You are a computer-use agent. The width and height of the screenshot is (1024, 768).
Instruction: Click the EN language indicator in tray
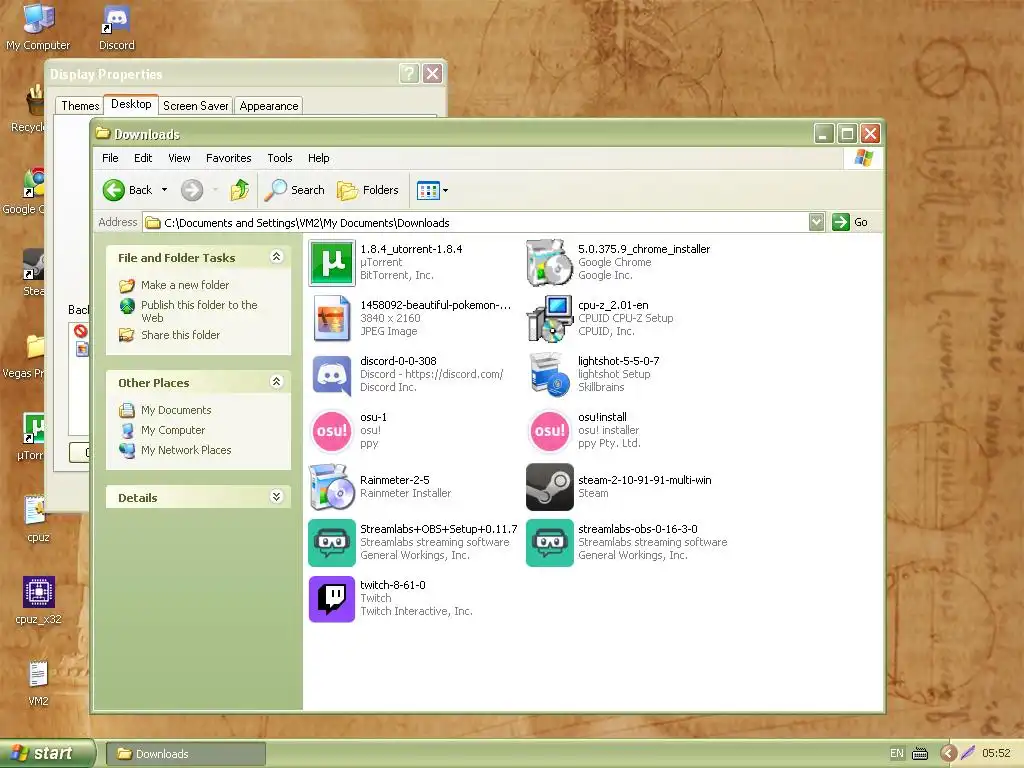click(897, 753)
